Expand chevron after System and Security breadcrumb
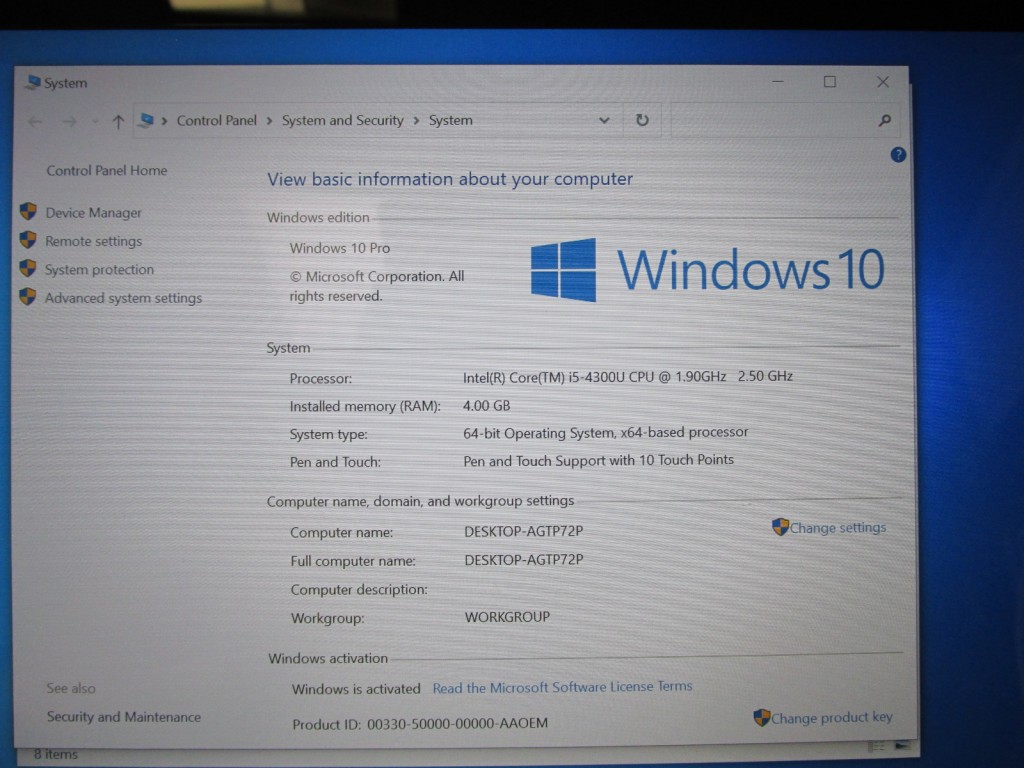 tap(416, 121)
